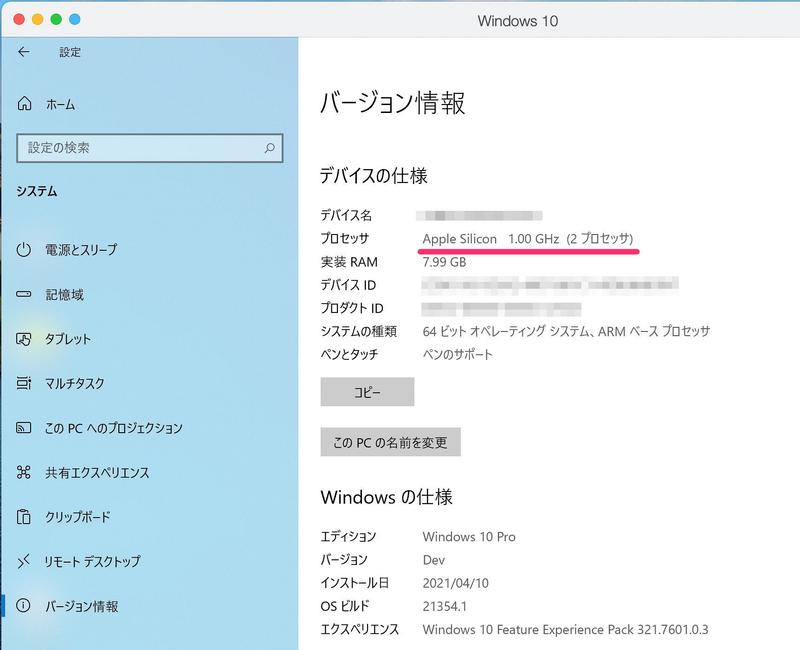Open the ホーム home icon
The image size is (800, 650).
click(24, 104)
